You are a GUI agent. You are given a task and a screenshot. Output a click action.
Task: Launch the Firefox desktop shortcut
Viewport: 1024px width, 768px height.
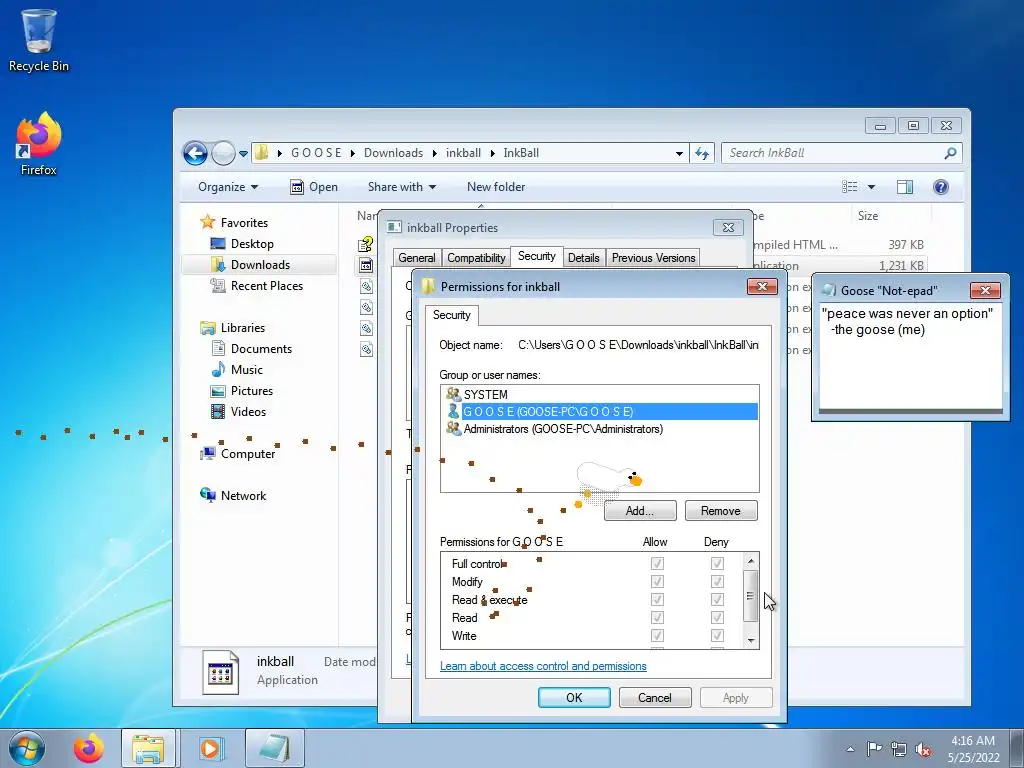(x=38, y=144)
